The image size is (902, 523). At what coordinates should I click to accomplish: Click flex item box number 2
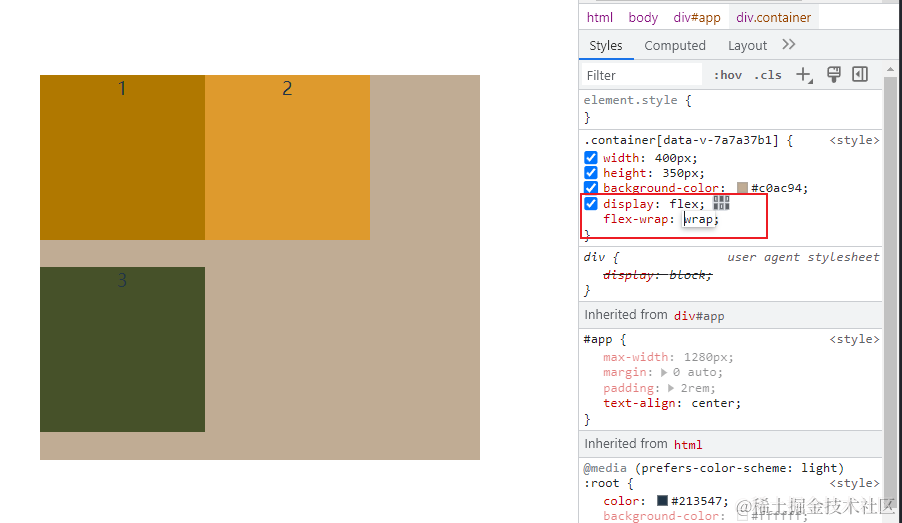(x=287, y=157)
